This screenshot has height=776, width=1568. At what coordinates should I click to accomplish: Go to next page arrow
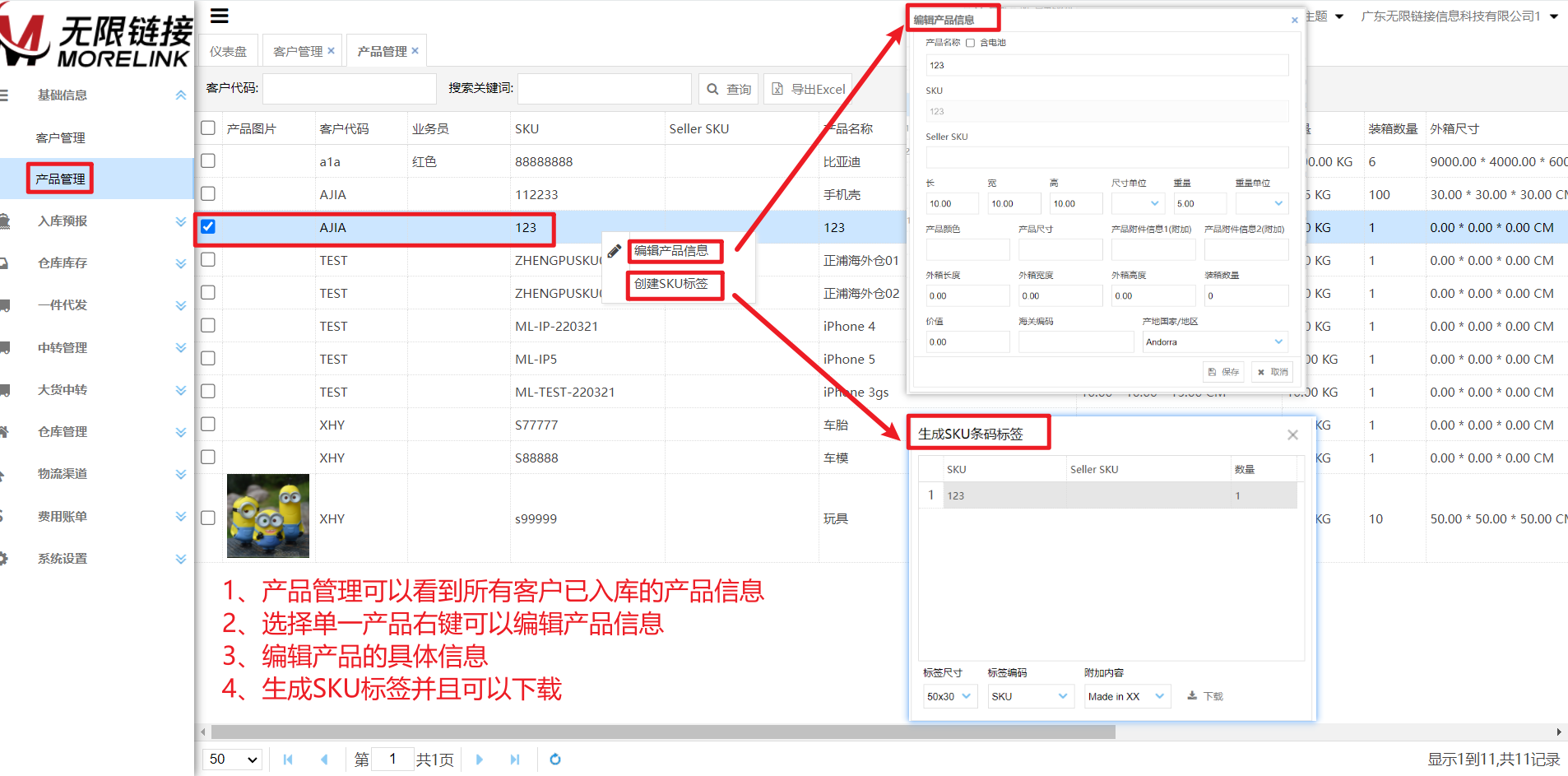pyautogui.click(x=480, y=760)
